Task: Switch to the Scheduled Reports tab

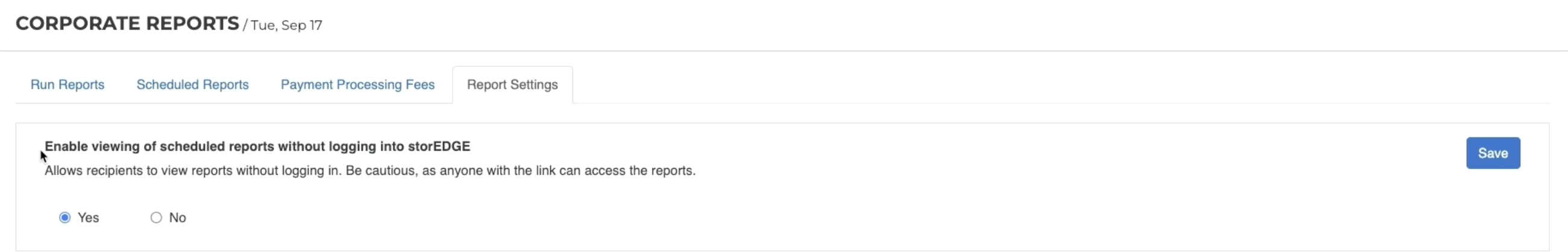Action: (192, 84)
